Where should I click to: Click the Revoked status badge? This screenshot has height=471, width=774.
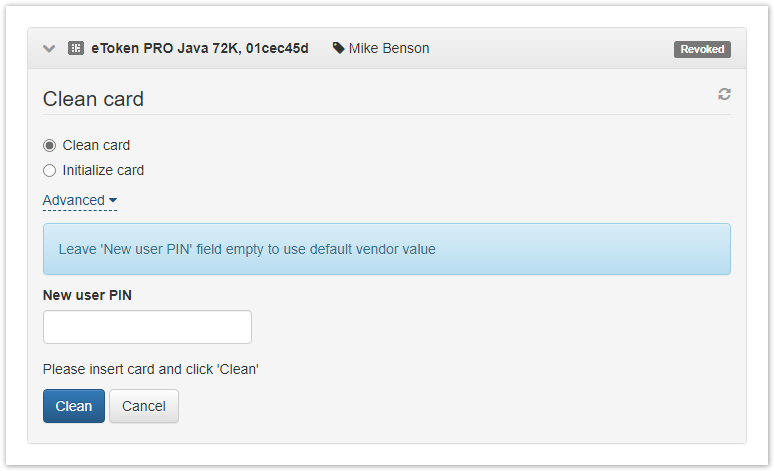pos(702,49)
